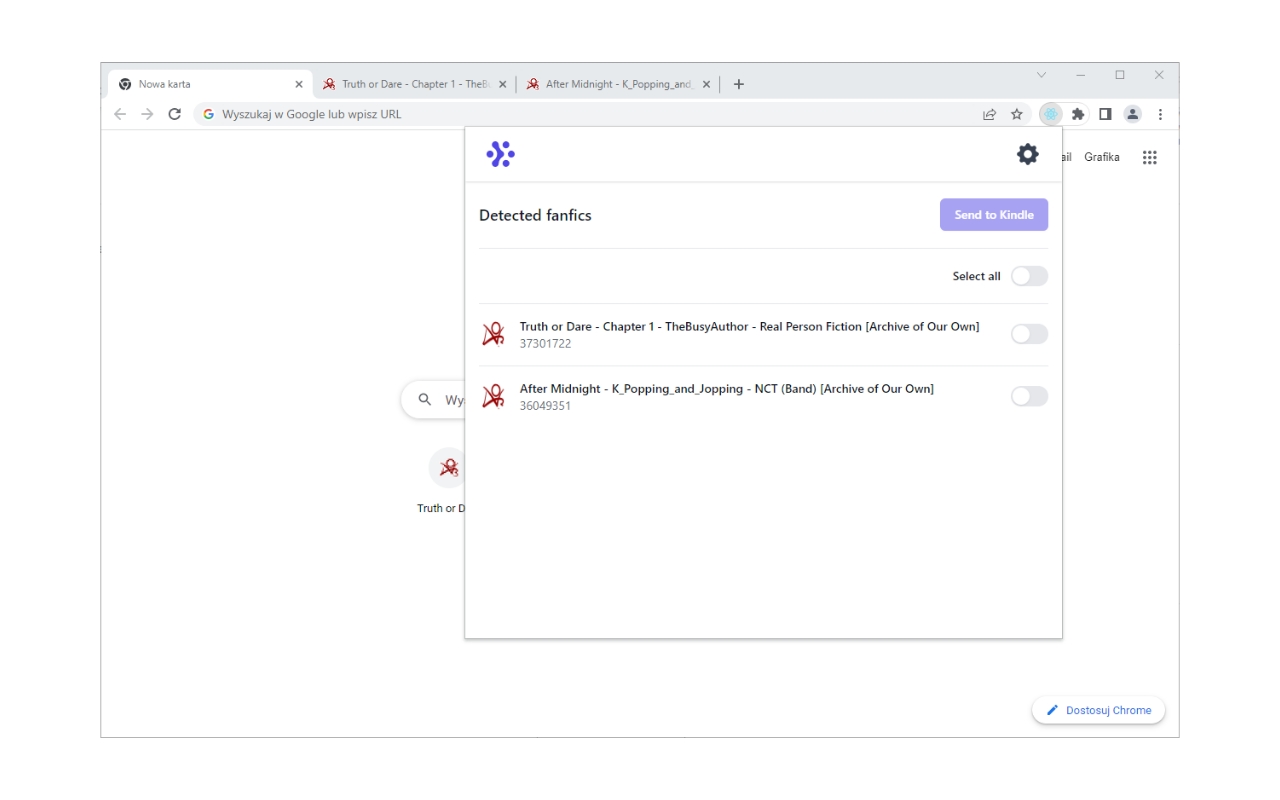This screenshot has width=1280, height=800.
Task: Click the Send to Kindle button
Action: (994, 215)
